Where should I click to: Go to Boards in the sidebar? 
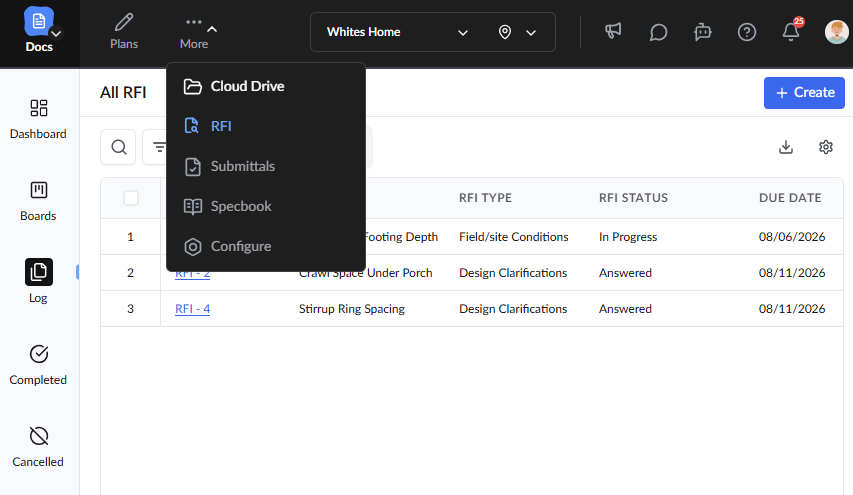pos(38,201)
